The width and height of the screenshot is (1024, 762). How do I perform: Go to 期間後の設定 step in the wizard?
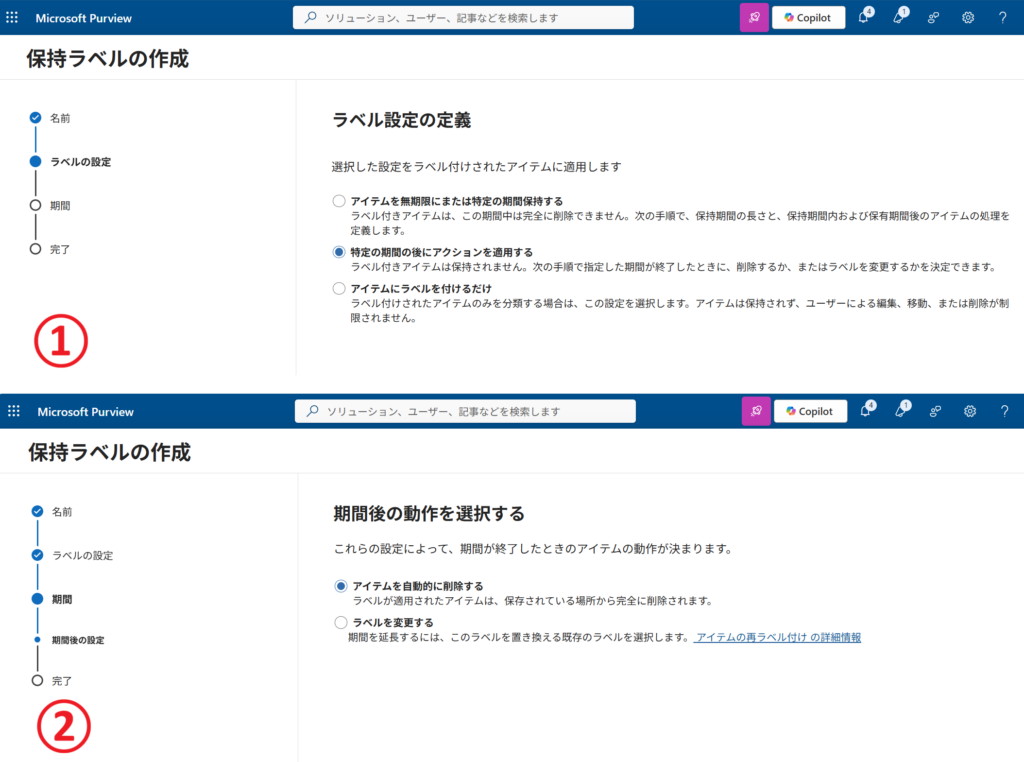[77, 640]
